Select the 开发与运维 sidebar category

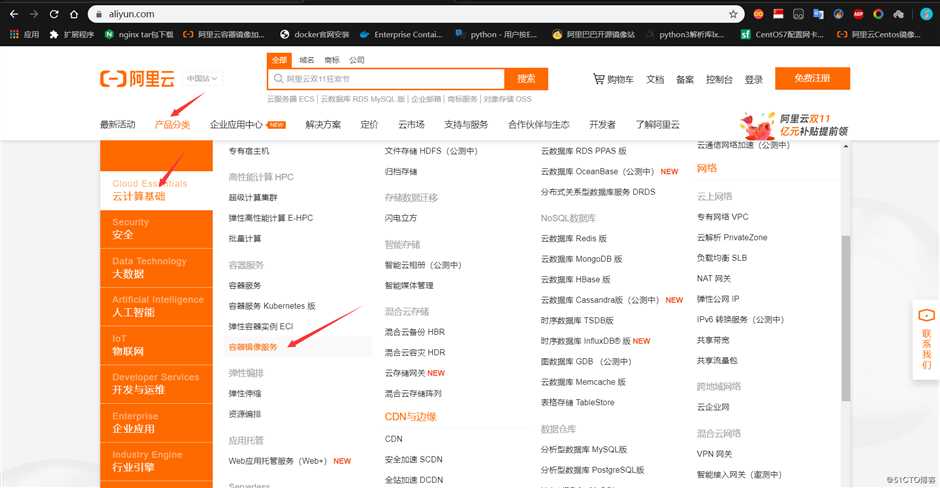tap(156, 384)
